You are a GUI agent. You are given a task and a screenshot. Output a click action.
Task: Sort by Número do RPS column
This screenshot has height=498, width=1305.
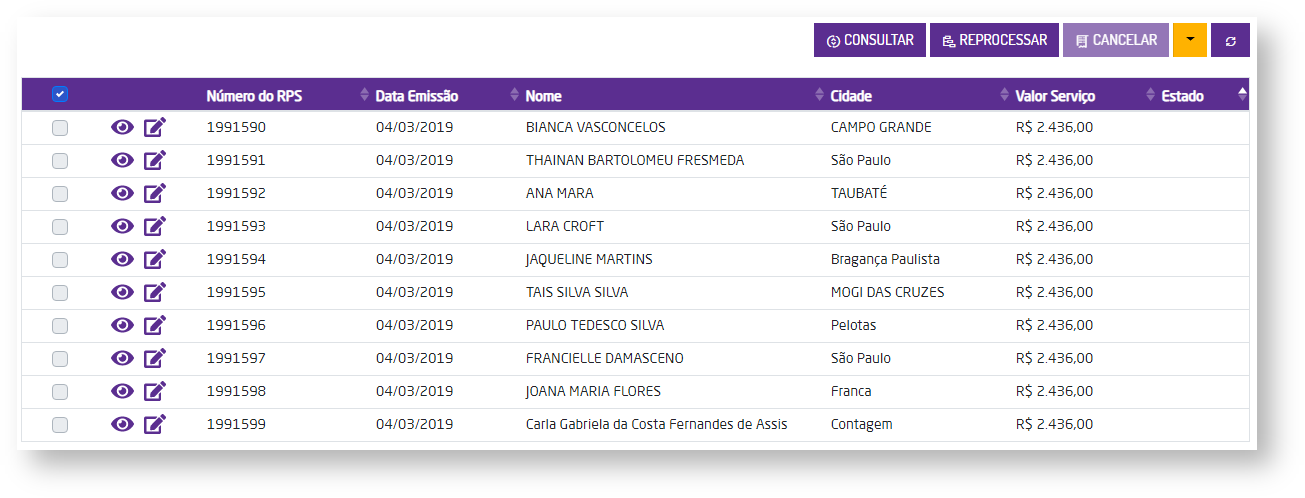click(x=254, y=96)
